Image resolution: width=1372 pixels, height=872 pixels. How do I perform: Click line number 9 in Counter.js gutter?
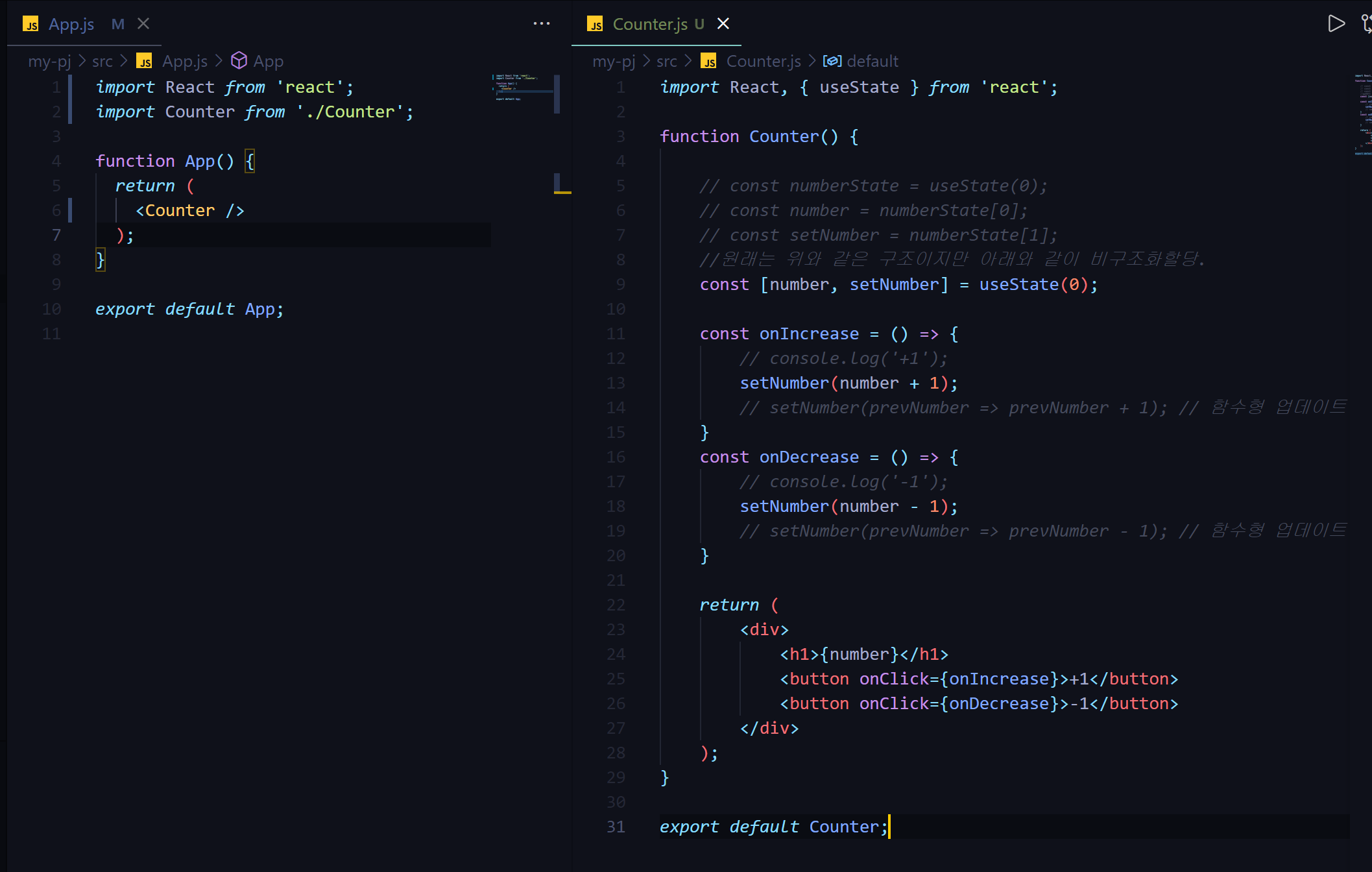pos(620,285)
